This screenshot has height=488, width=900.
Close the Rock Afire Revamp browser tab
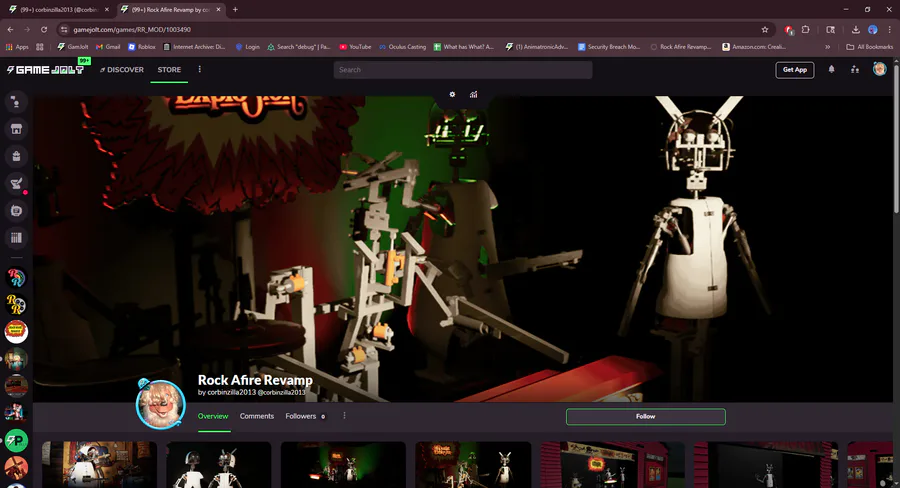[x=218, y=10]
